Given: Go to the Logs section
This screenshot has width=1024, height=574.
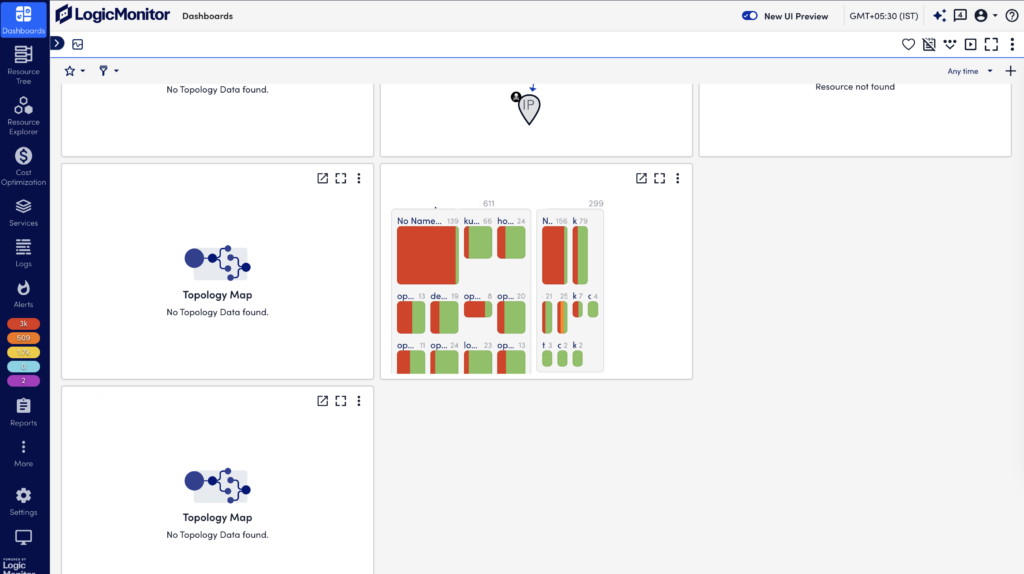Looking at the screenshot, I should (24, 253).
